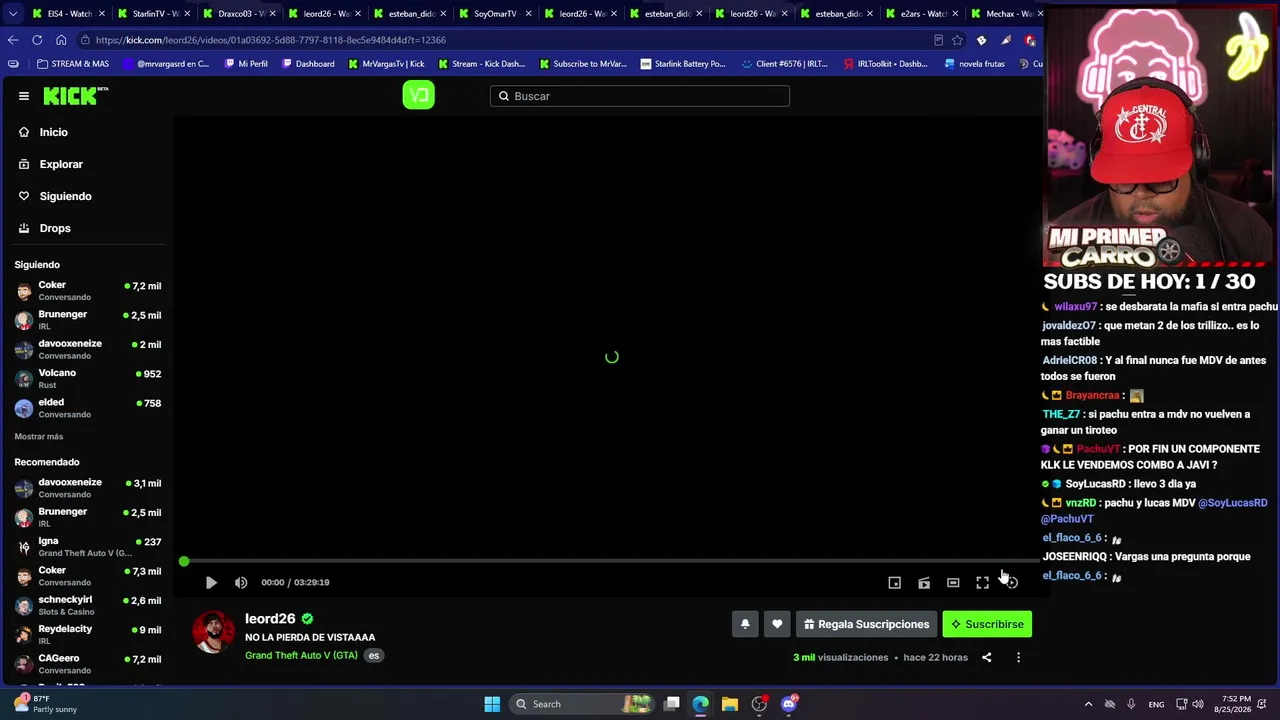The height and width of the screenshot is (720, 1280).
Task: Open File Explorer from the taskbar
Action: (730, 704)
